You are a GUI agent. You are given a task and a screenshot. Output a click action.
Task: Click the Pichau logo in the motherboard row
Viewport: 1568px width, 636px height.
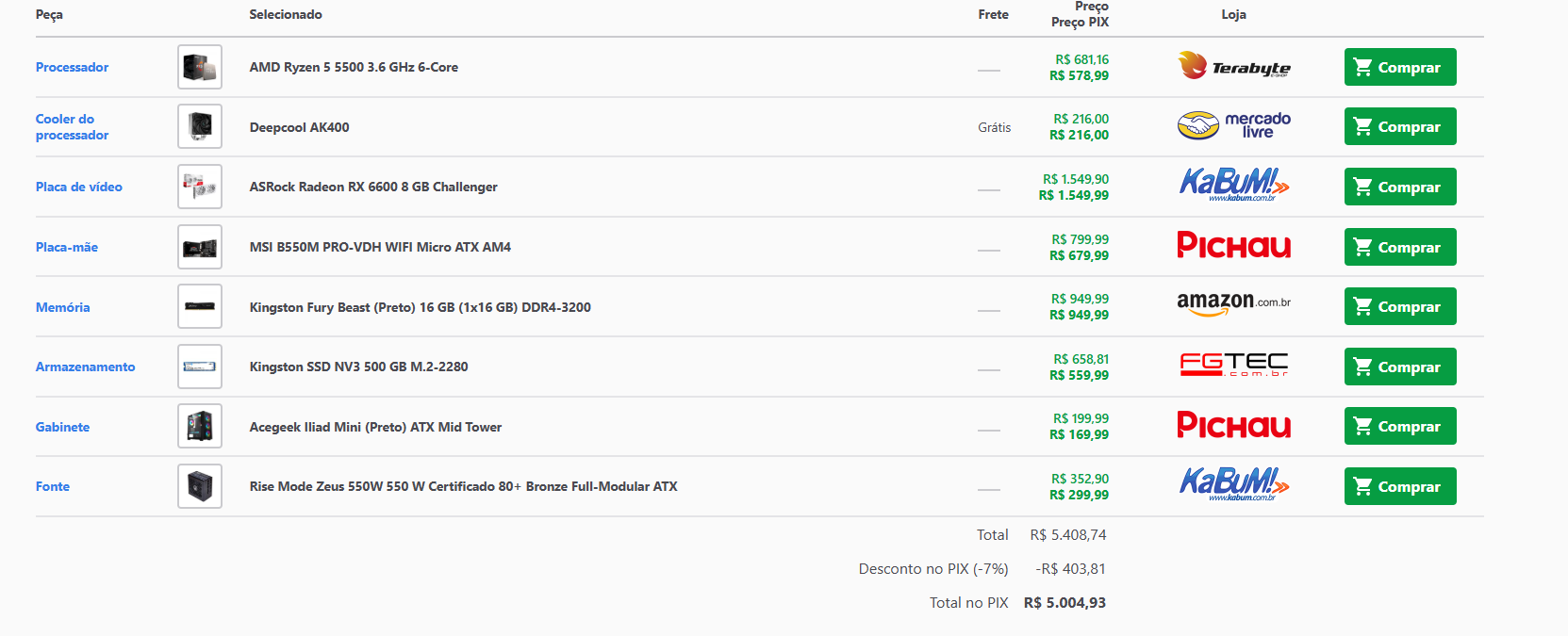(x=1233, y=246)
